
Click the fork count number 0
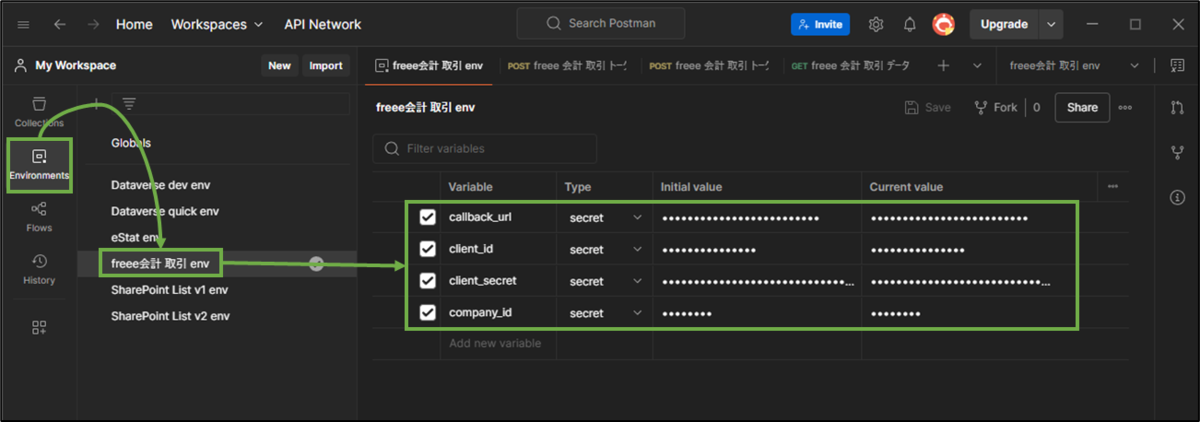click(1037, 108)
